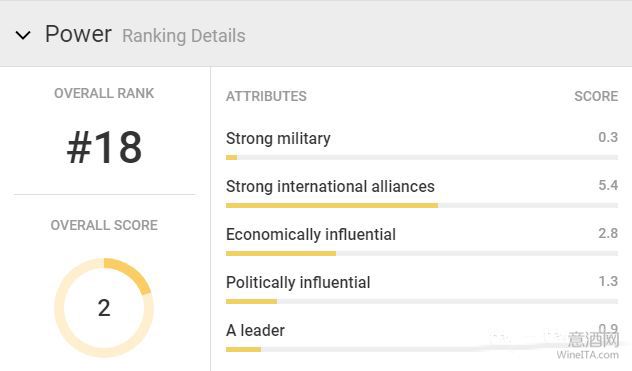Open Ranking Details link
The height and width of the screenshot is (371, 632).
(x=184, y=36)
